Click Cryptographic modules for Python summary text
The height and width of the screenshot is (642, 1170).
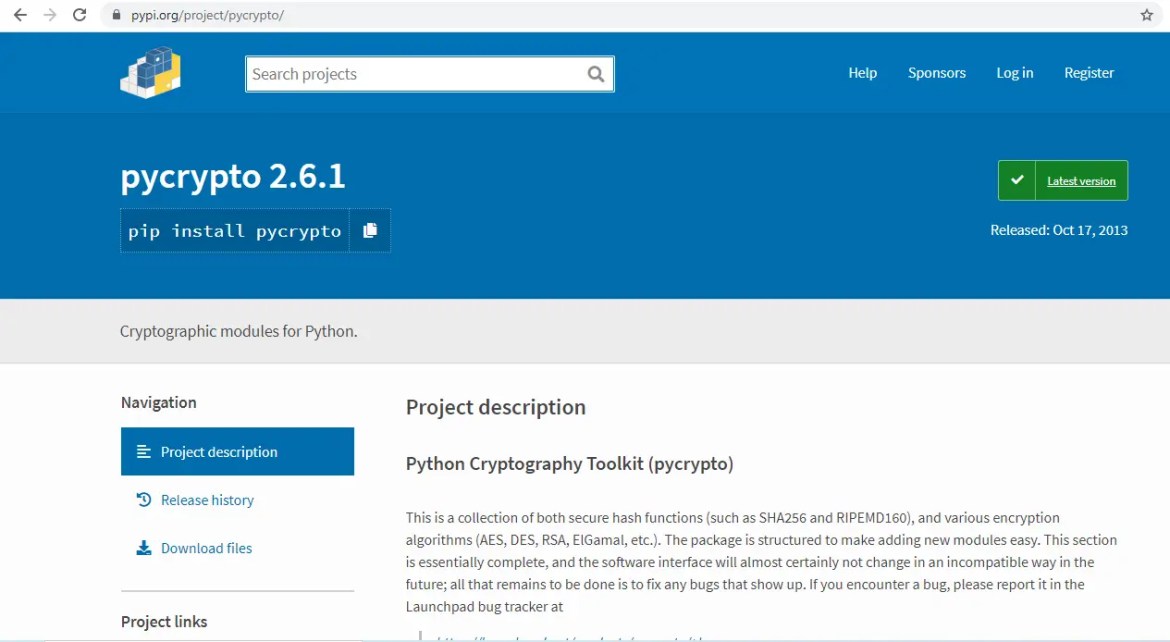(x=239, y=331)
